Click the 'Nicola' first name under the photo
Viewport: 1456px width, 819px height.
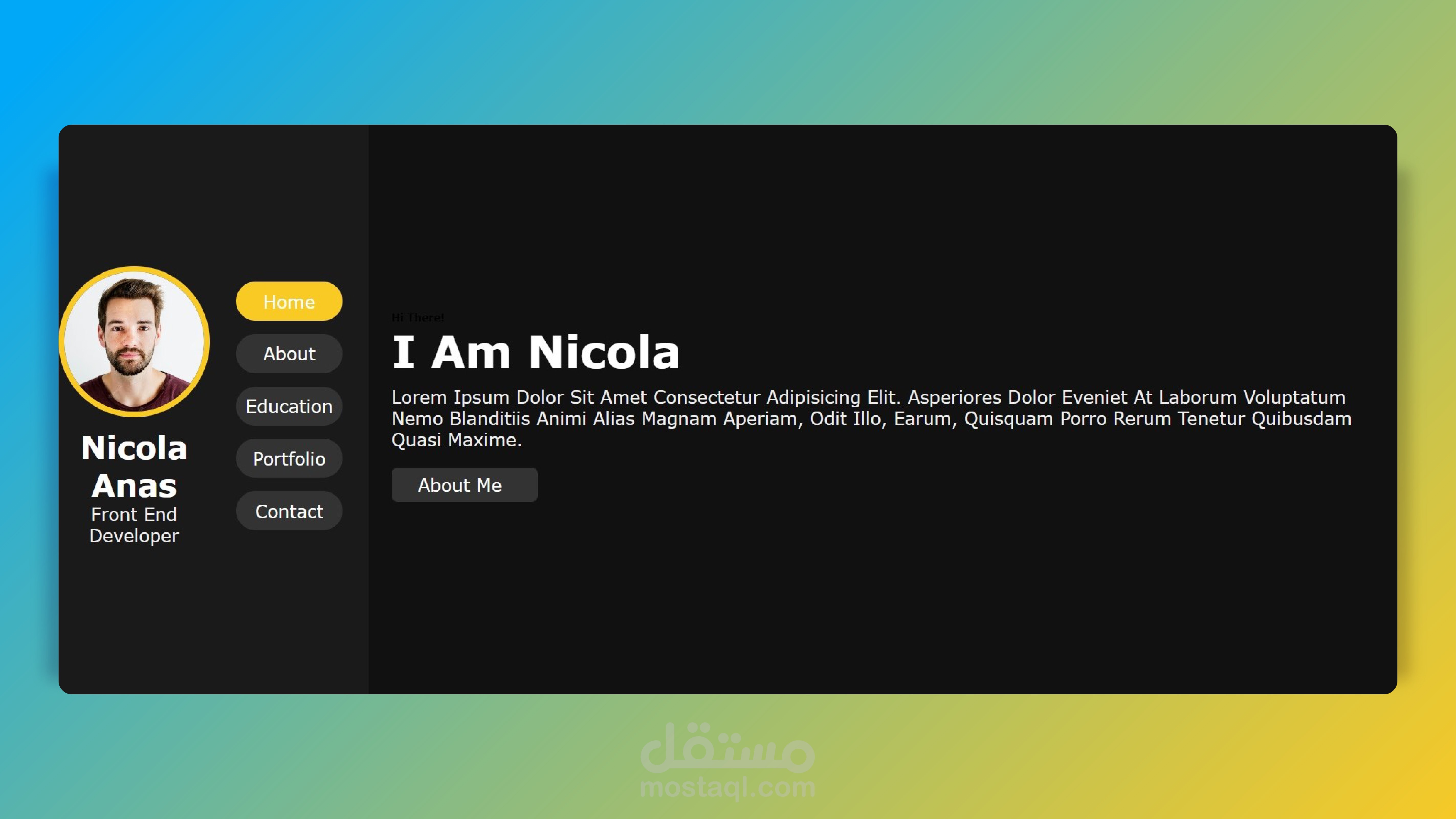click(134, 448)
